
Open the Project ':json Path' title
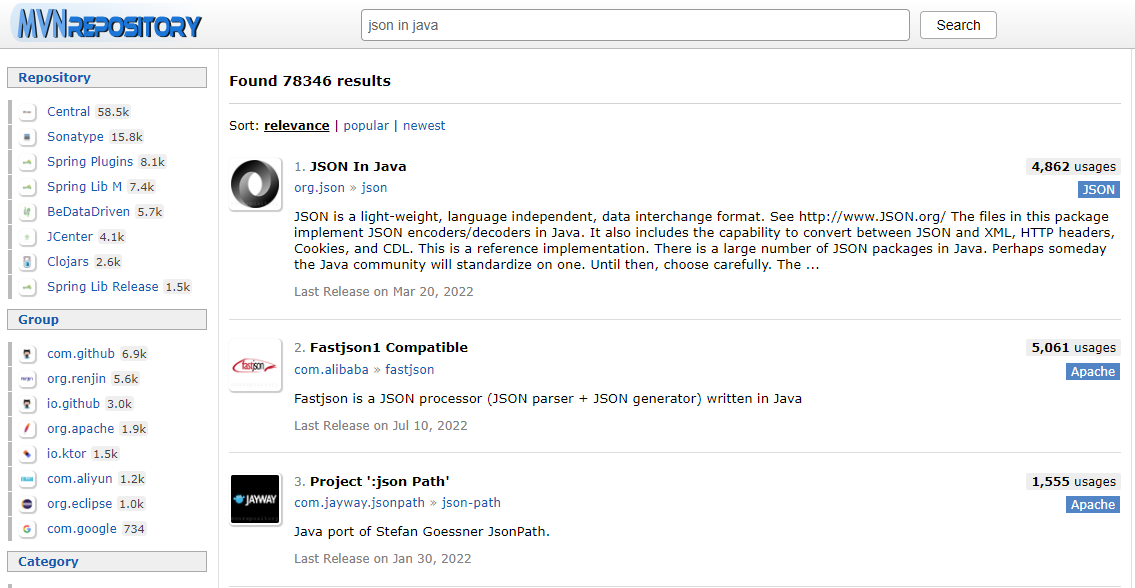380,482
